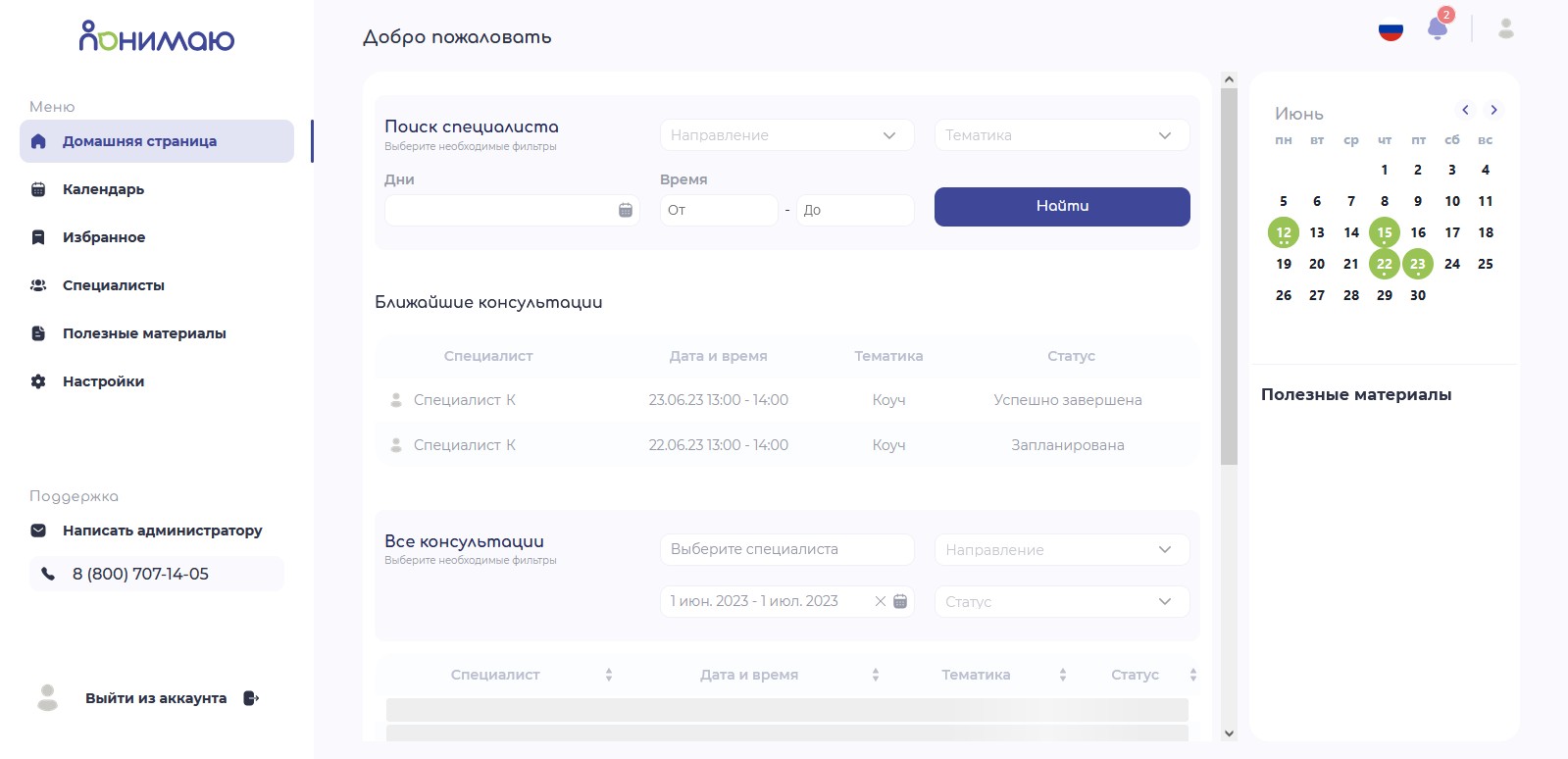Click the Написать администратору link
This screenshot has height=759, width=1568.
162,531
